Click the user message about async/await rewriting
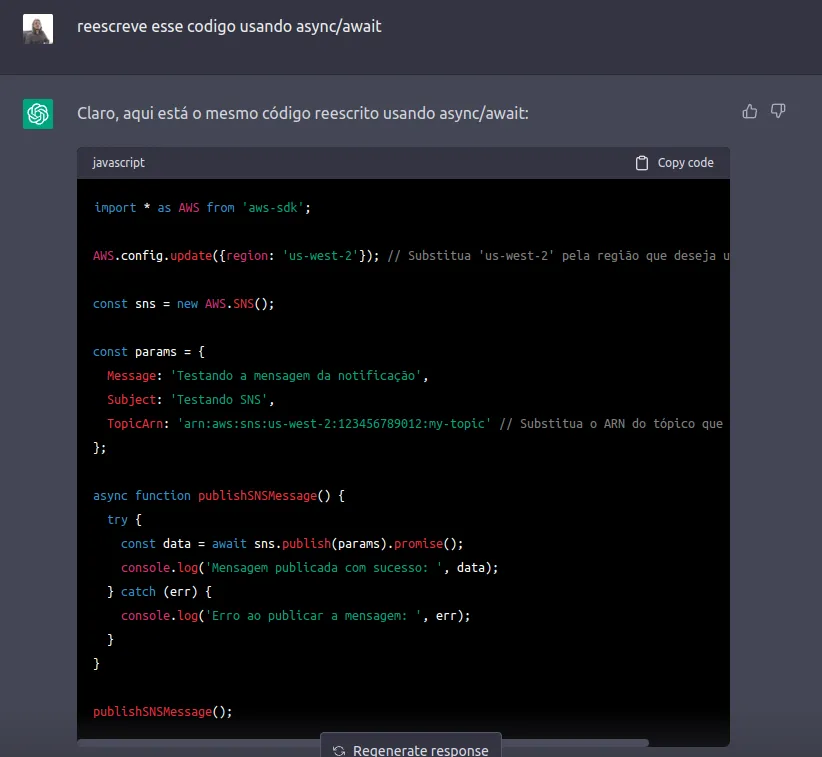The width and height of the screenshot is (822, 757). pyautogui.click(x=229, y=27)
